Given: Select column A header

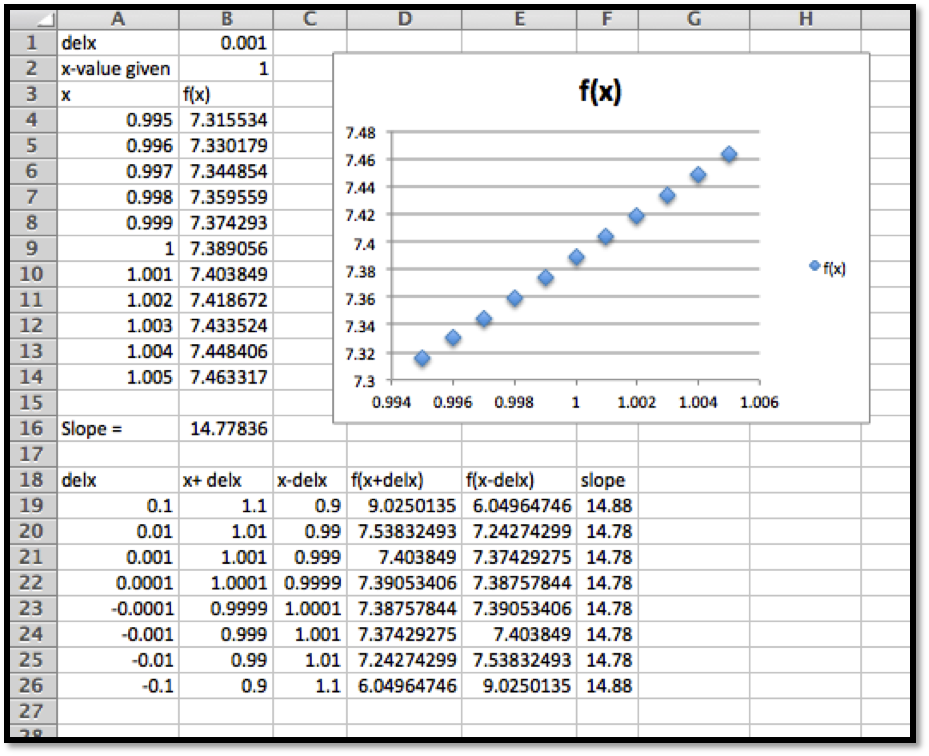Looking at the screenshot, I should tap(118, 17).
